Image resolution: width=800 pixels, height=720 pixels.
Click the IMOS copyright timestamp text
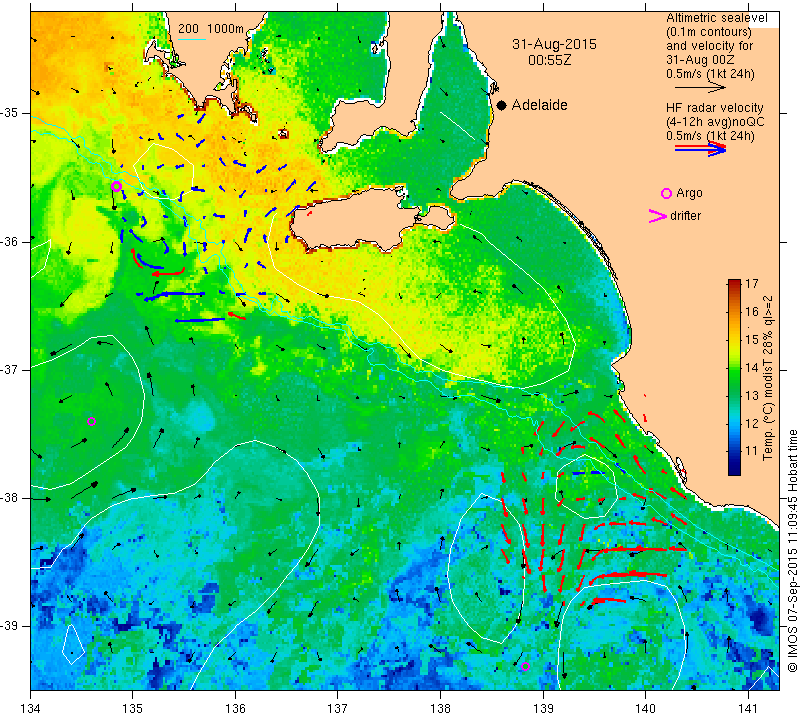pyautogui.click(x=792, y=551)
